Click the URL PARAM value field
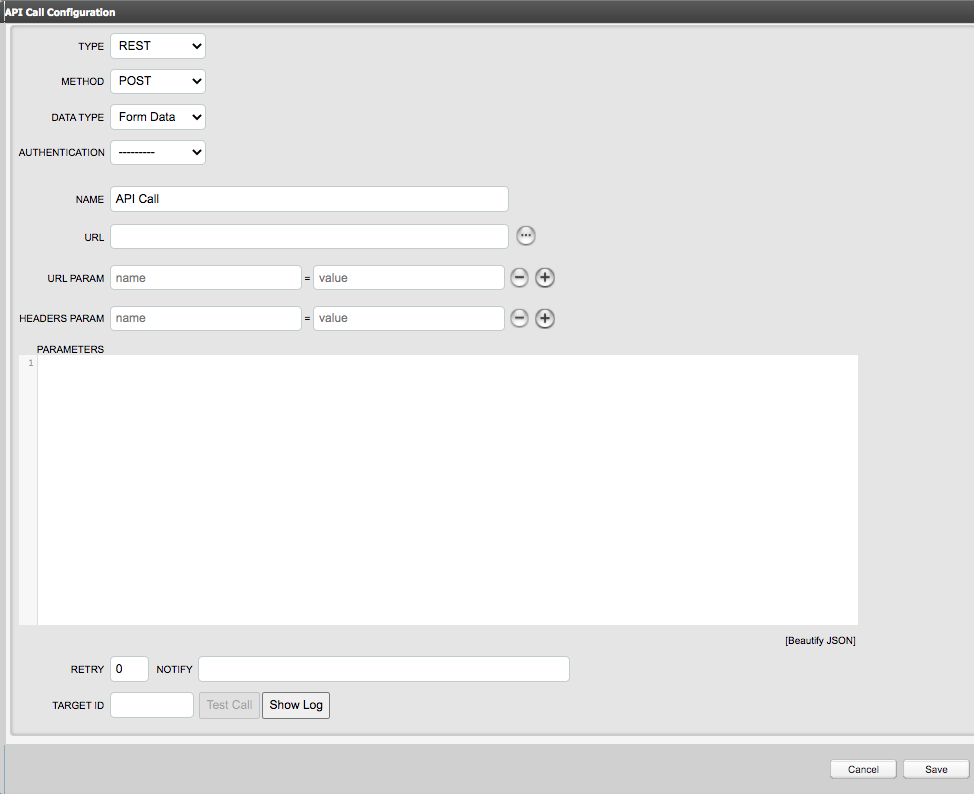The width and height of the screenshot is (974, 794). pyautogui.click(x=409, y=278)
